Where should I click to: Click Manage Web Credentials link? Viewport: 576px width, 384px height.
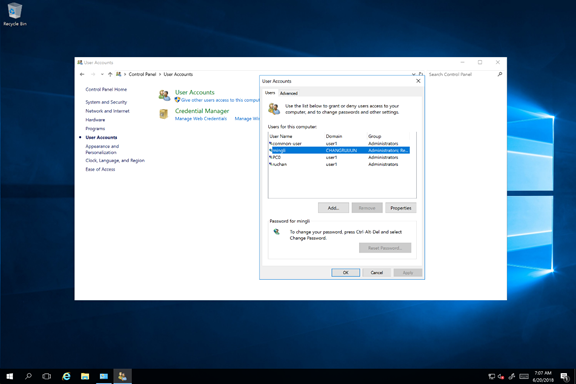pyautogui.click(x=201, y=119)
